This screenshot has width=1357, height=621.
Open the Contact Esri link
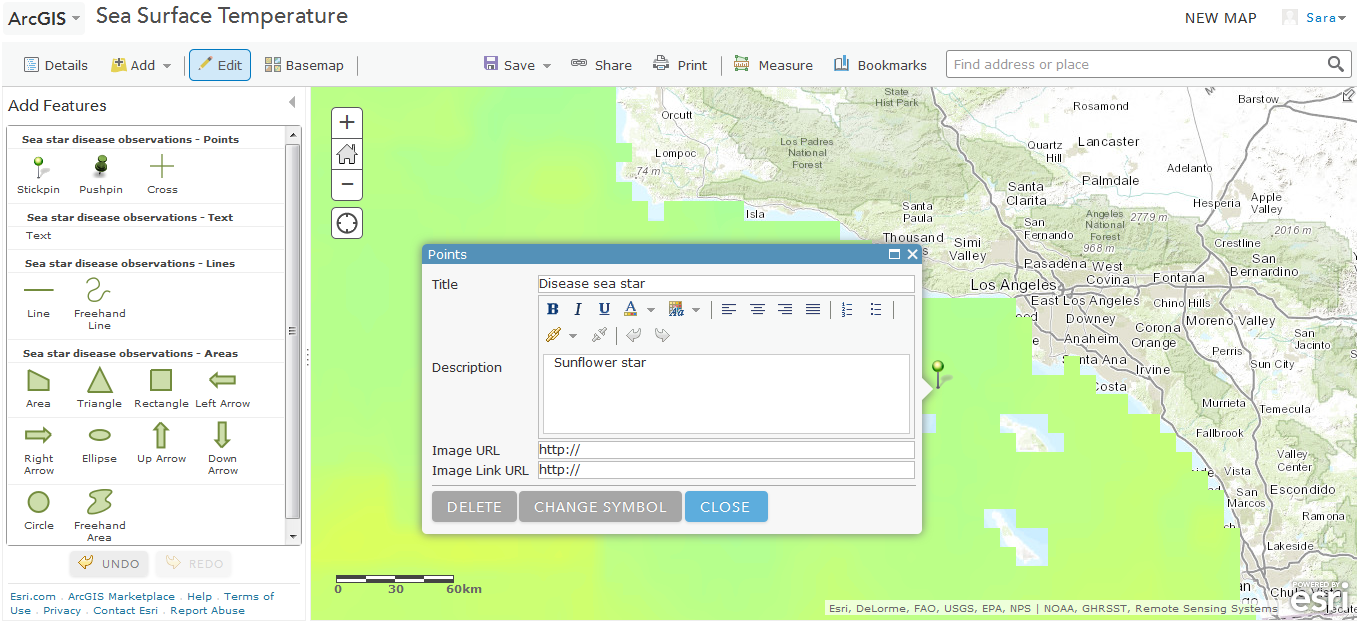pyautogui.click(x=126, y=610)
